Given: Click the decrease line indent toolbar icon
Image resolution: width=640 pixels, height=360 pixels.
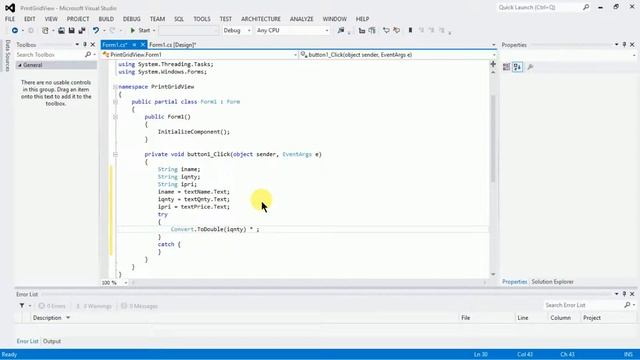Looking at the screenshot, I should [x=362, y=31].
